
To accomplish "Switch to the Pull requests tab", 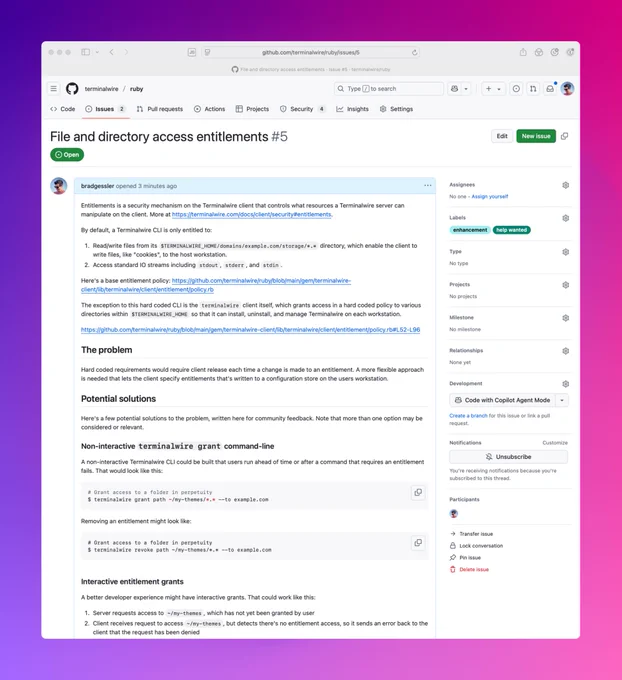I will tap(160, 109).
